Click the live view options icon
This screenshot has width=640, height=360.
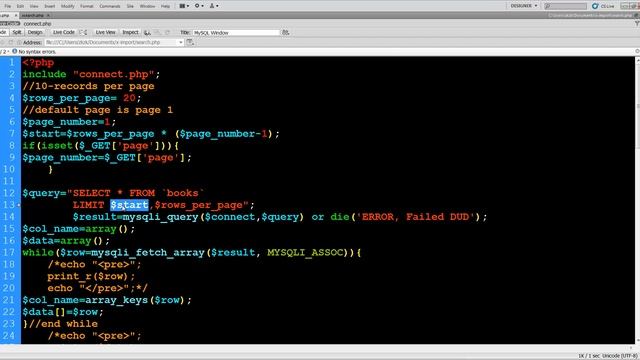(190, 42)
